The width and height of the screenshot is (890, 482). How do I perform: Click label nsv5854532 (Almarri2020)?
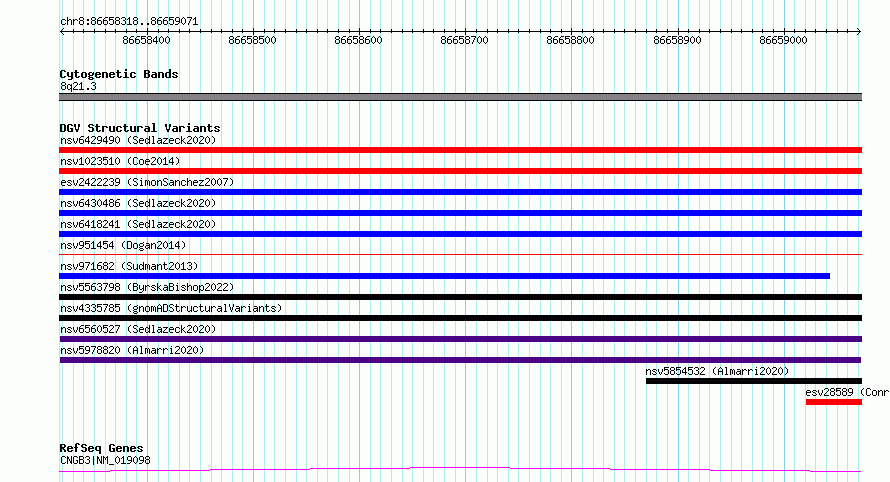coord(717,371)
